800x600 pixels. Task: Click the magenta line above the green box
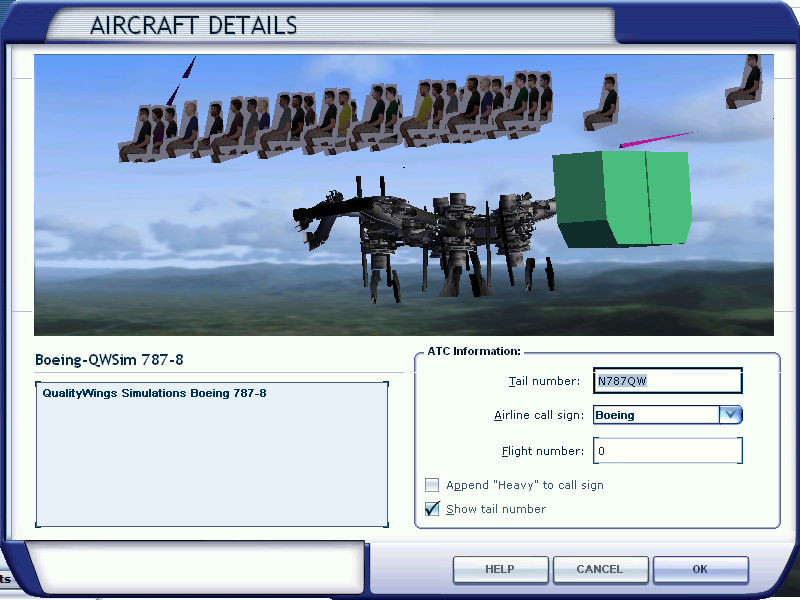tap(656, 139)
